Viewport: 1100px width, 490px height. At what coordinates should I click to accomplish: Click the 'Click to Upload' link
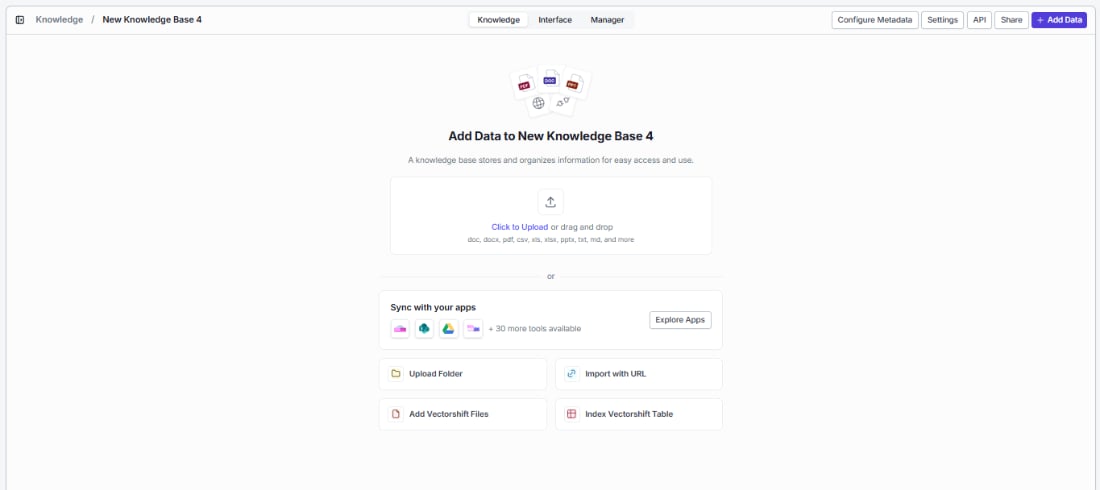point(520,227)
